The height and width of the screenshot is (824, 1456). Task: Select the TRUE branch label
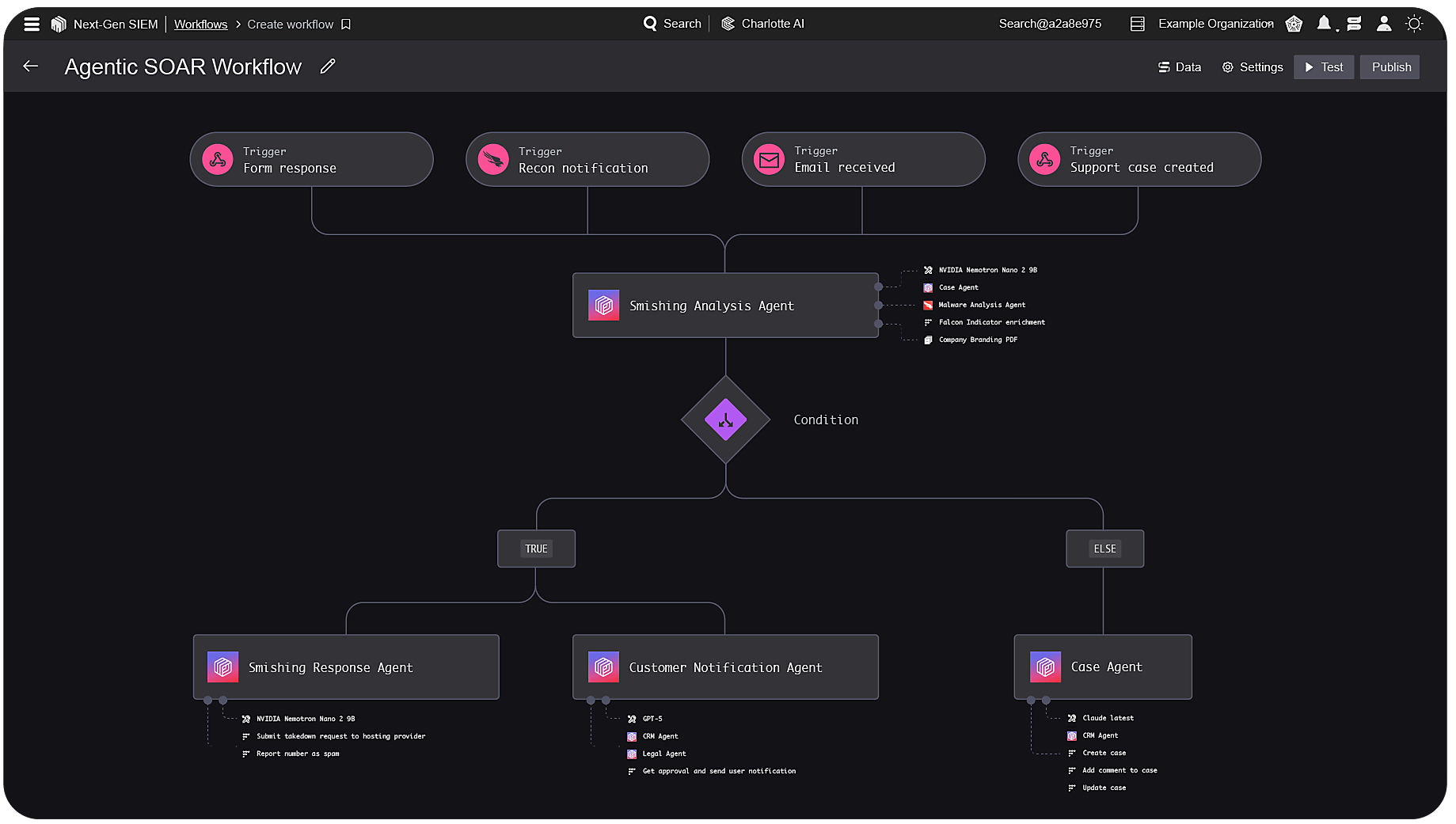536,549
